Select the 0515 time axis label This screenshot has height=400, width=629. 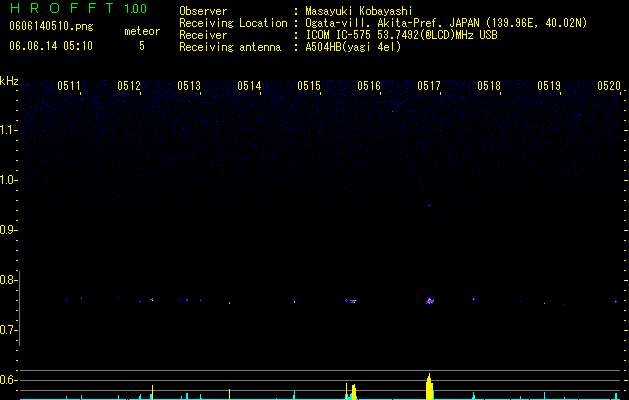[309, 86]
